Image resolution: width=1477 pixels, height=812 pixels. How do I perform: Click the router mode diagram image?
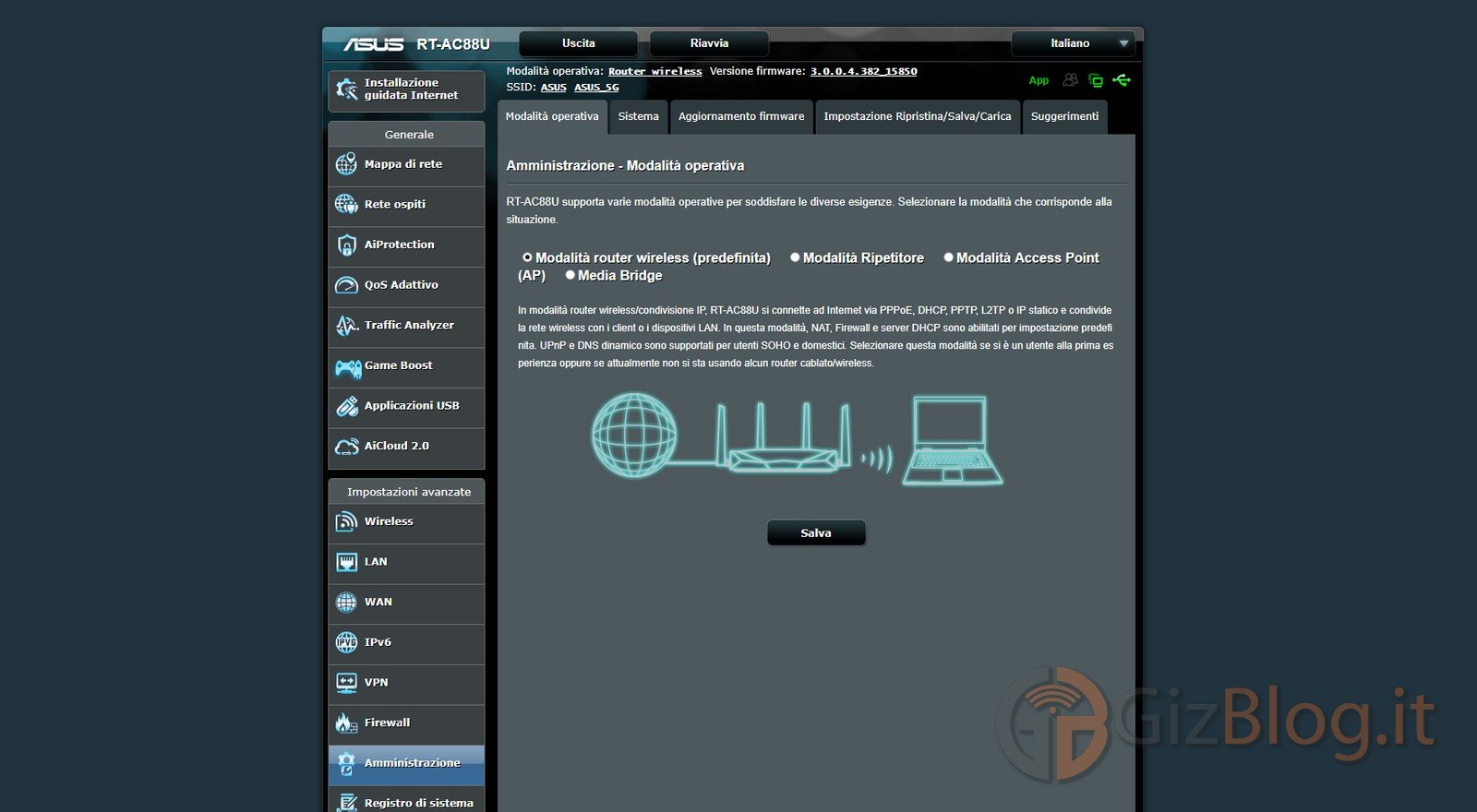798,439
